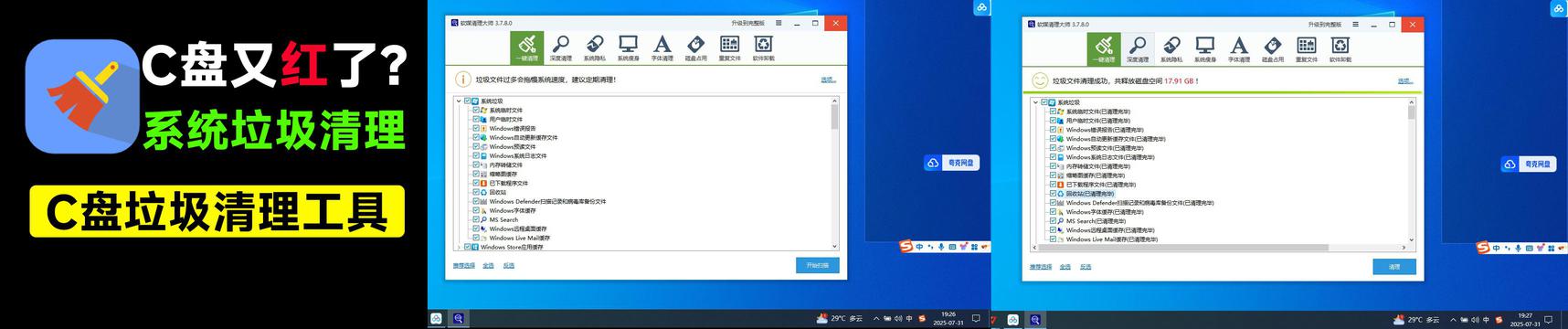Uncheck the 回收站 checkbox without 已清理完毕 suffix

[x=476, y=193]
